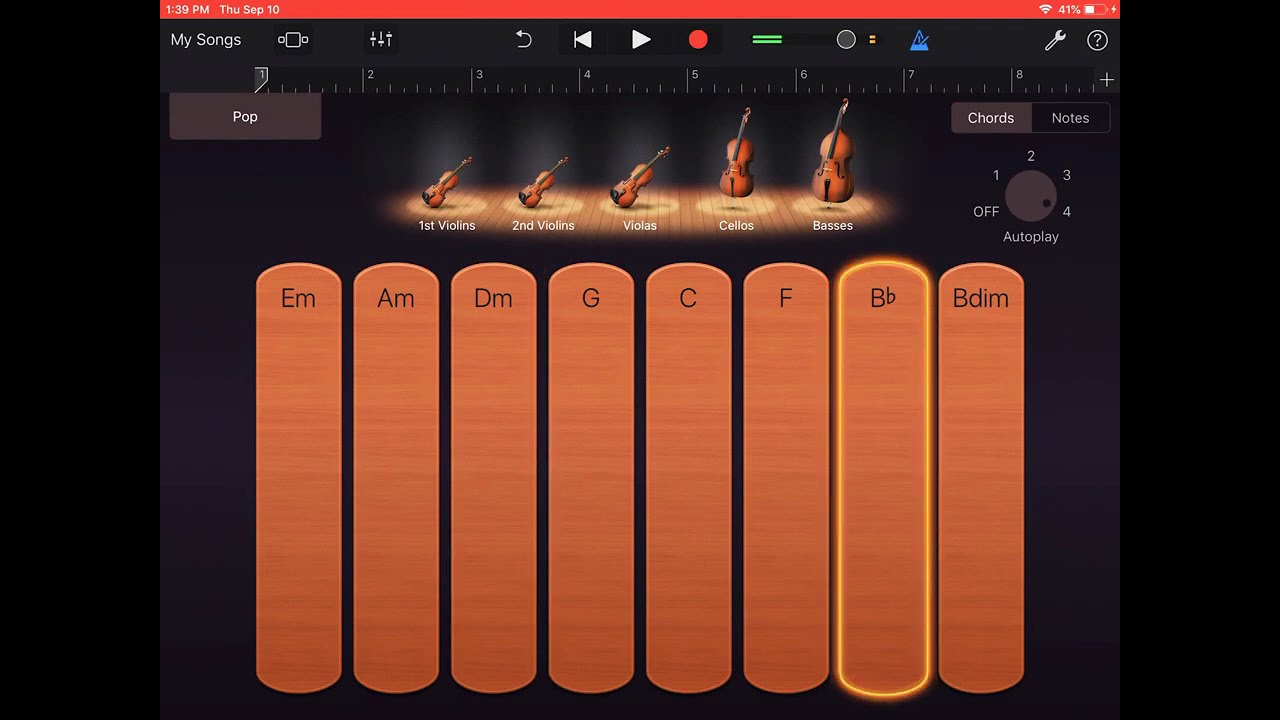The width and height of the screenshot is (1280, 720).
Task: Adjust the master volume slider knob
Action: (x=846, y=40)
